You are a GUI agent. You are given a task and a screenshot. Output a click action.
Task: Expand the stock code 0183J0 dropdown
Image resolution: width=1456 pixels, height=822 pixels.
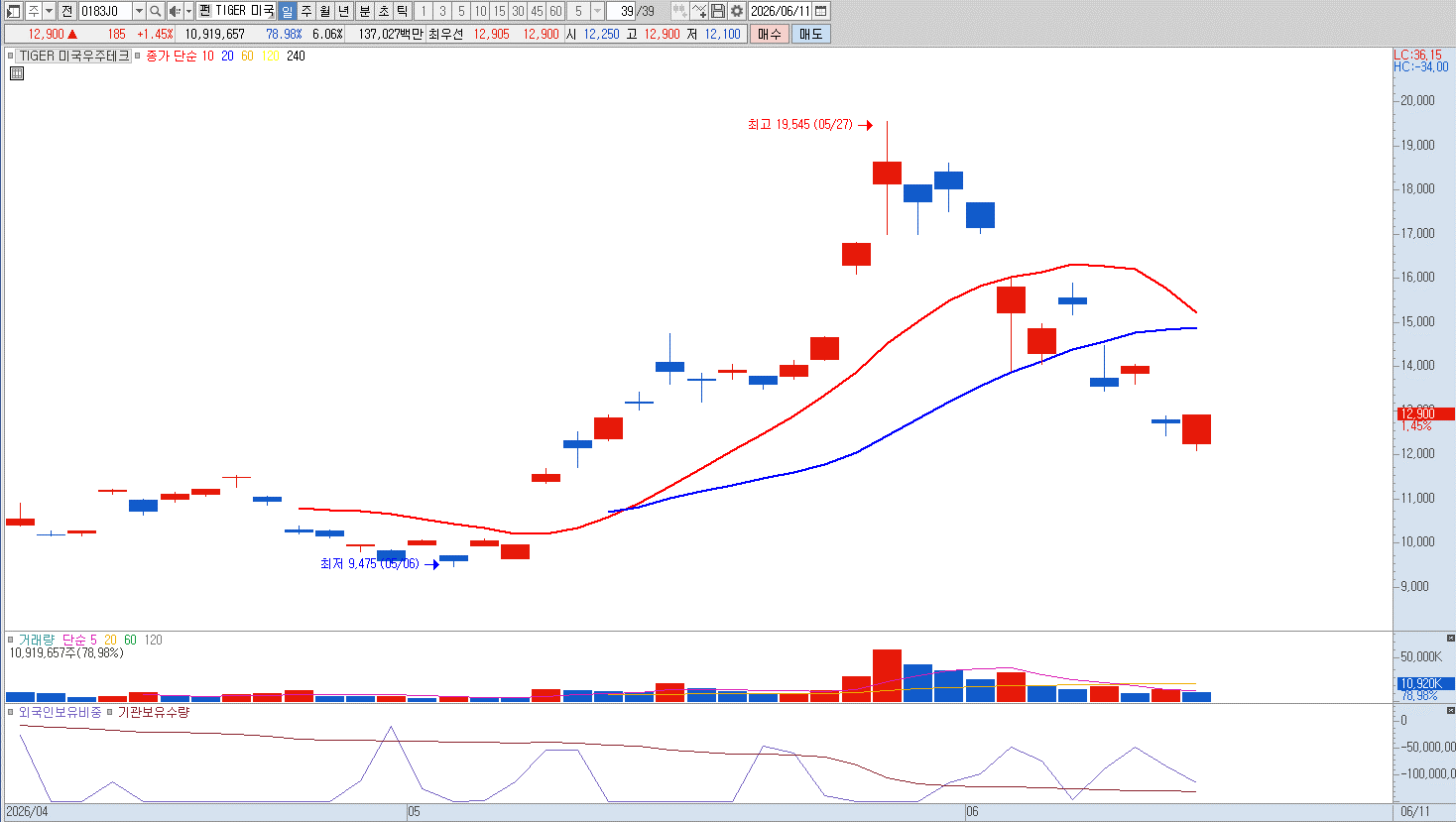pos(139,11)
